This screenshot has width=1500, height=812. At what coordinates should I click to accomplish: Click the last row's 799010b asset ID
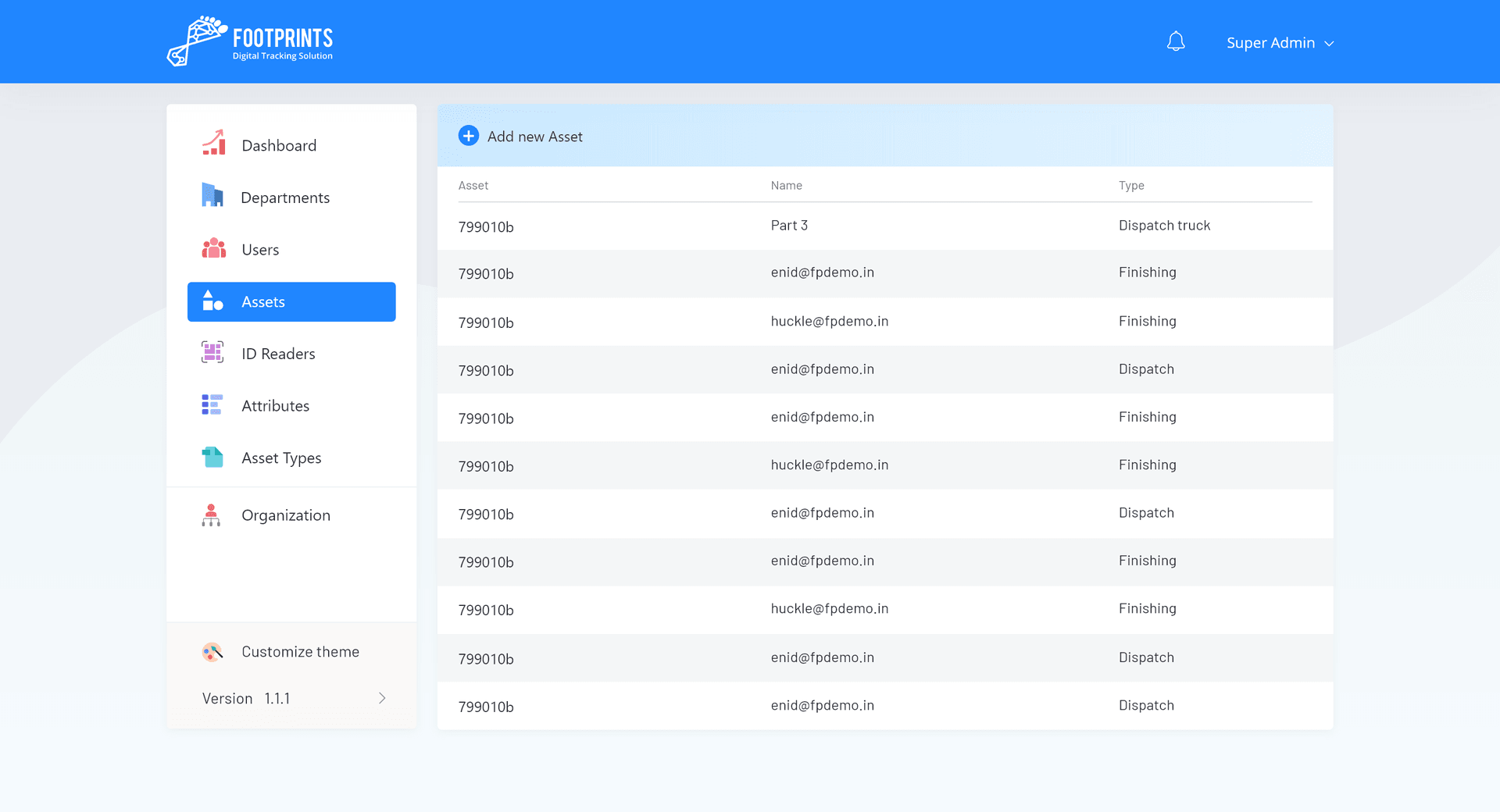click(486, 707)
